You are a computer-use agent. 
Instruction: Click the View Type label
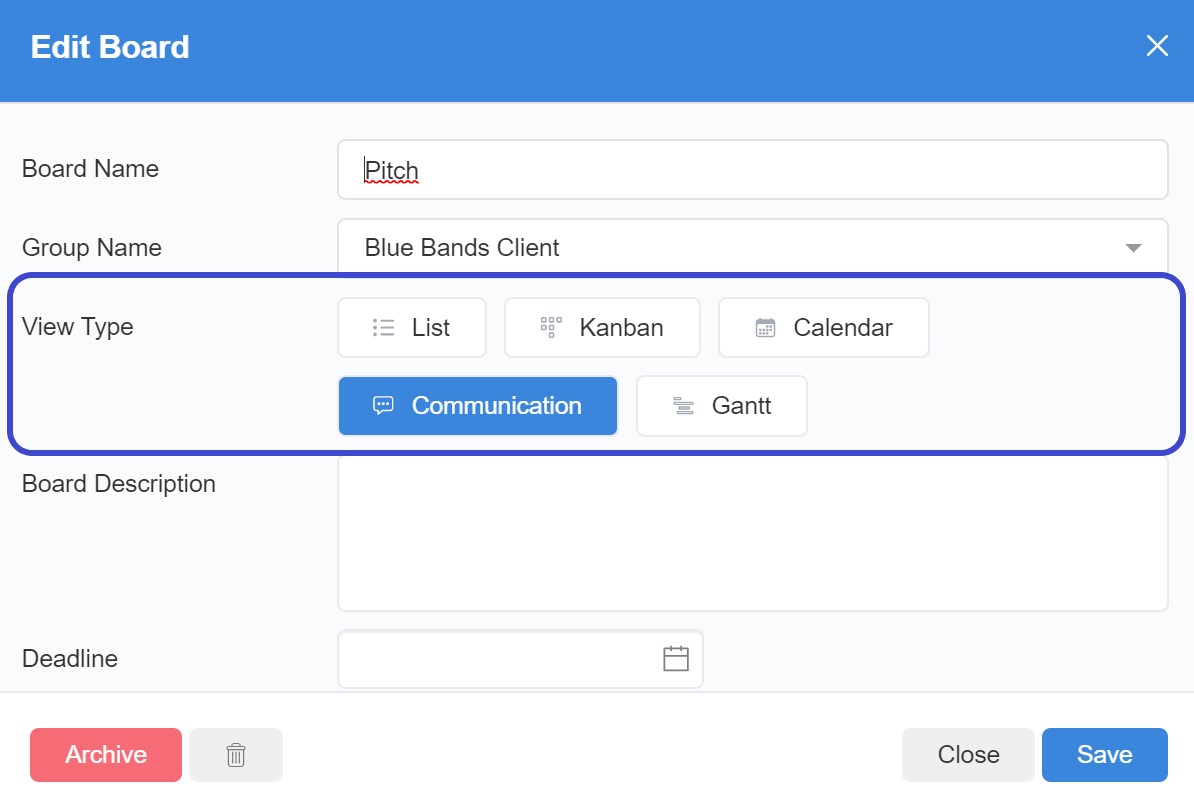tap(78, 327)
